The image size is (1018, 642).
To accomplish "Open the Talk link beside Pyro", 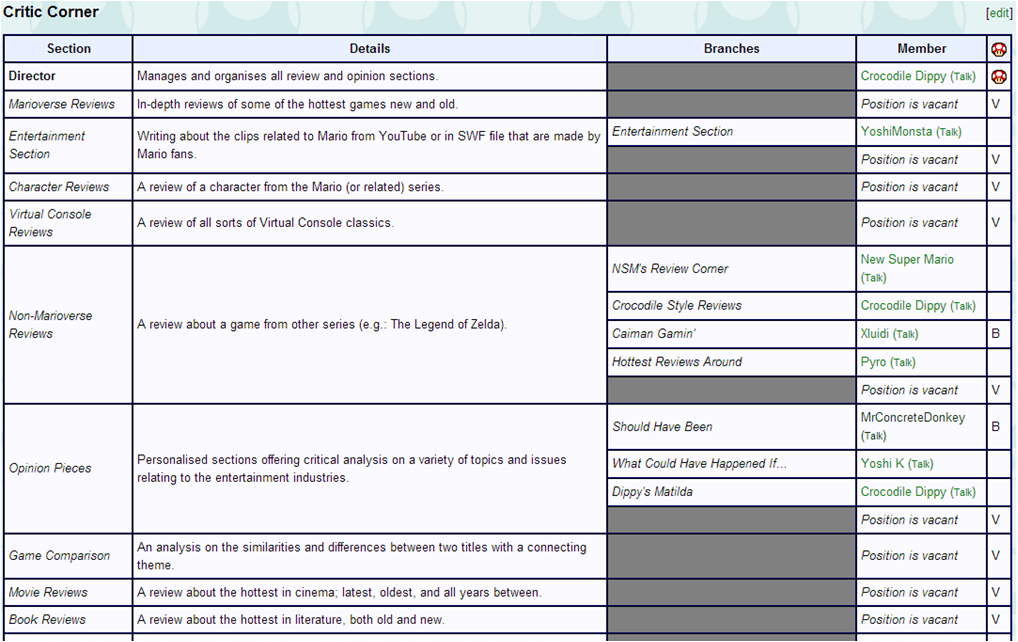I will point(902,363).
